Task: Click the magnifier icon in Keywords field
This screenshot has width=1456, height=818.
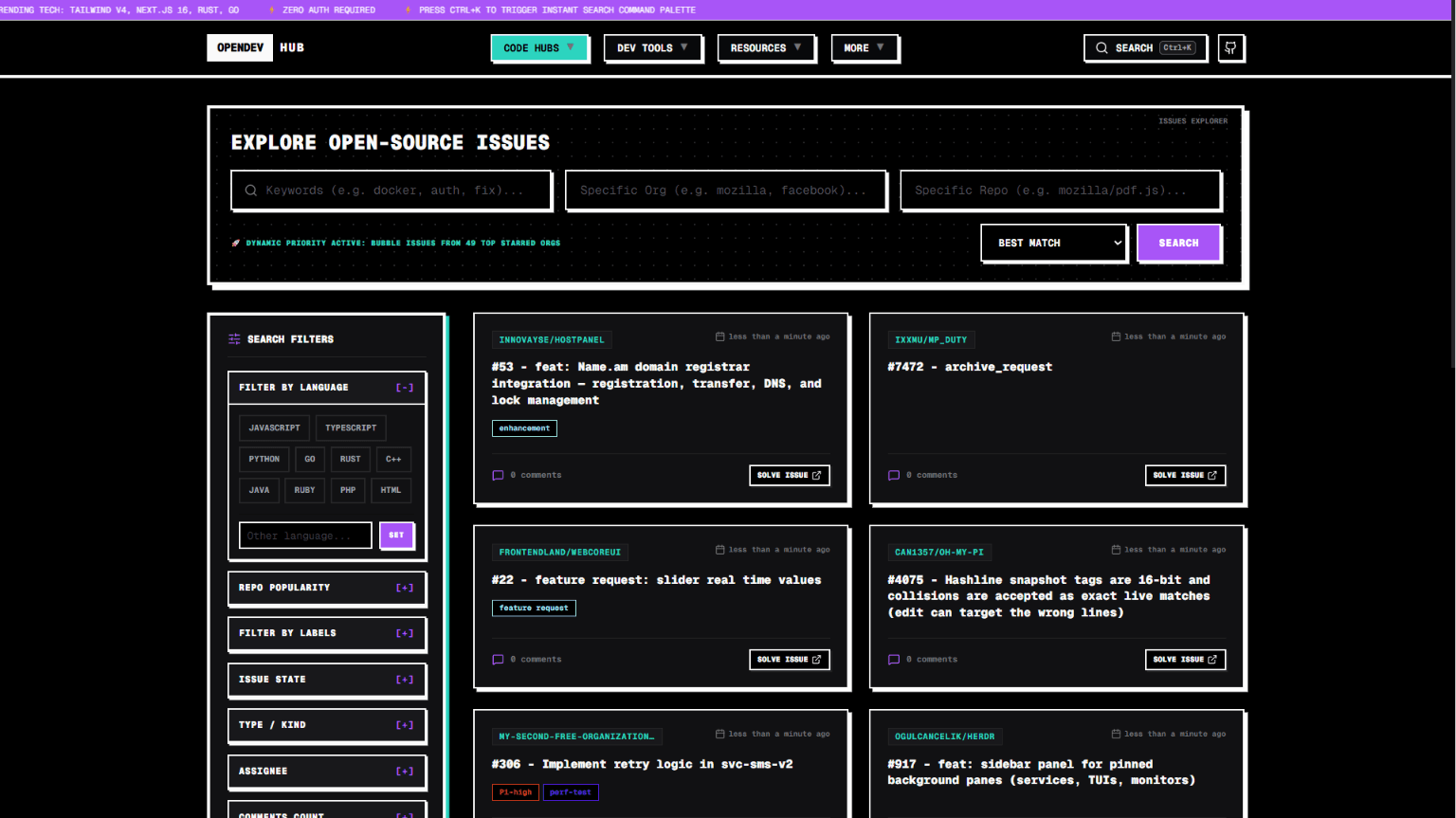Action: (x=251, y=191)
